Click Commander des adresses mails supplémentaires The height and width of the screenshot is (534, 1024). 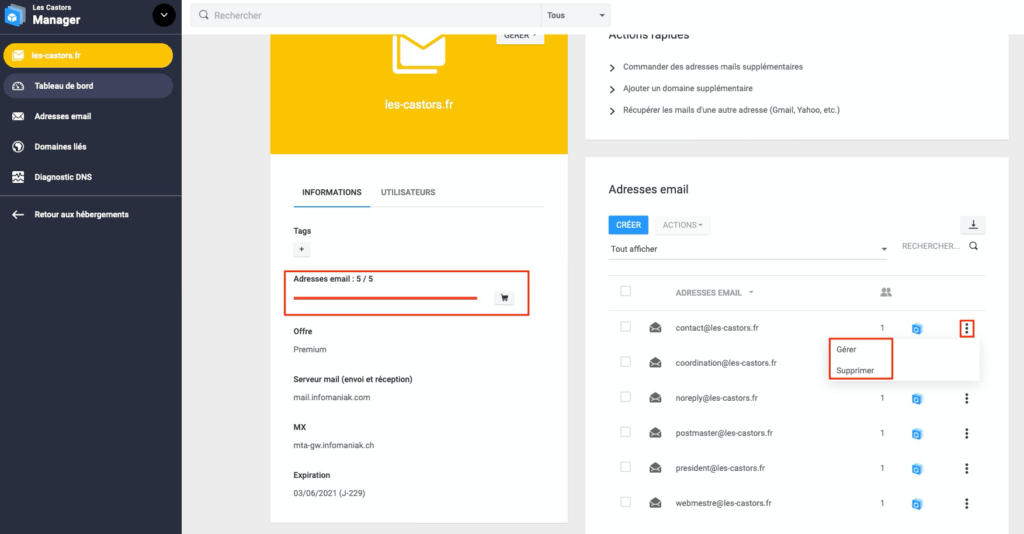712,67
